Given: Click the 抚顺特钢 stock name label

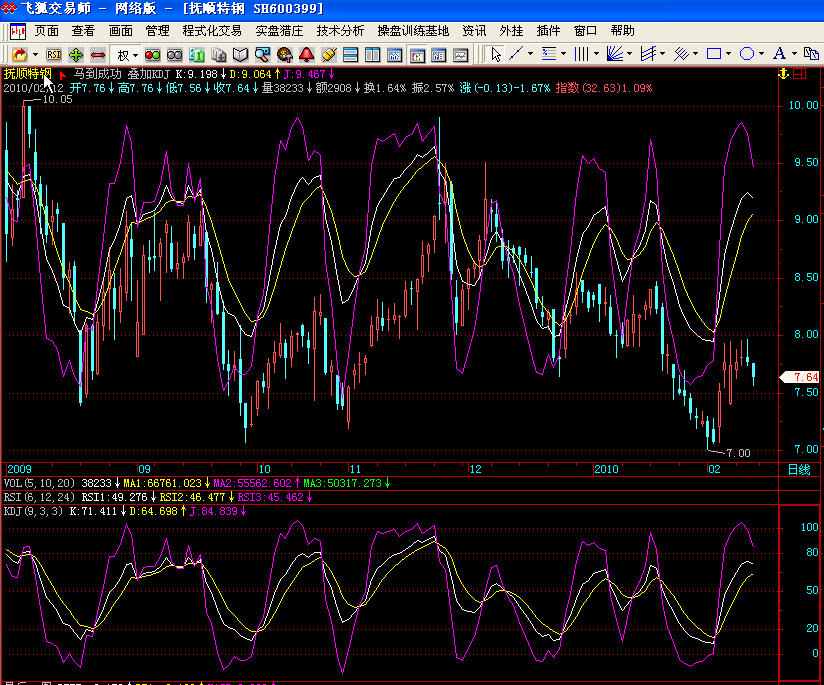Looking at the screenshot, I should (26, 74).
